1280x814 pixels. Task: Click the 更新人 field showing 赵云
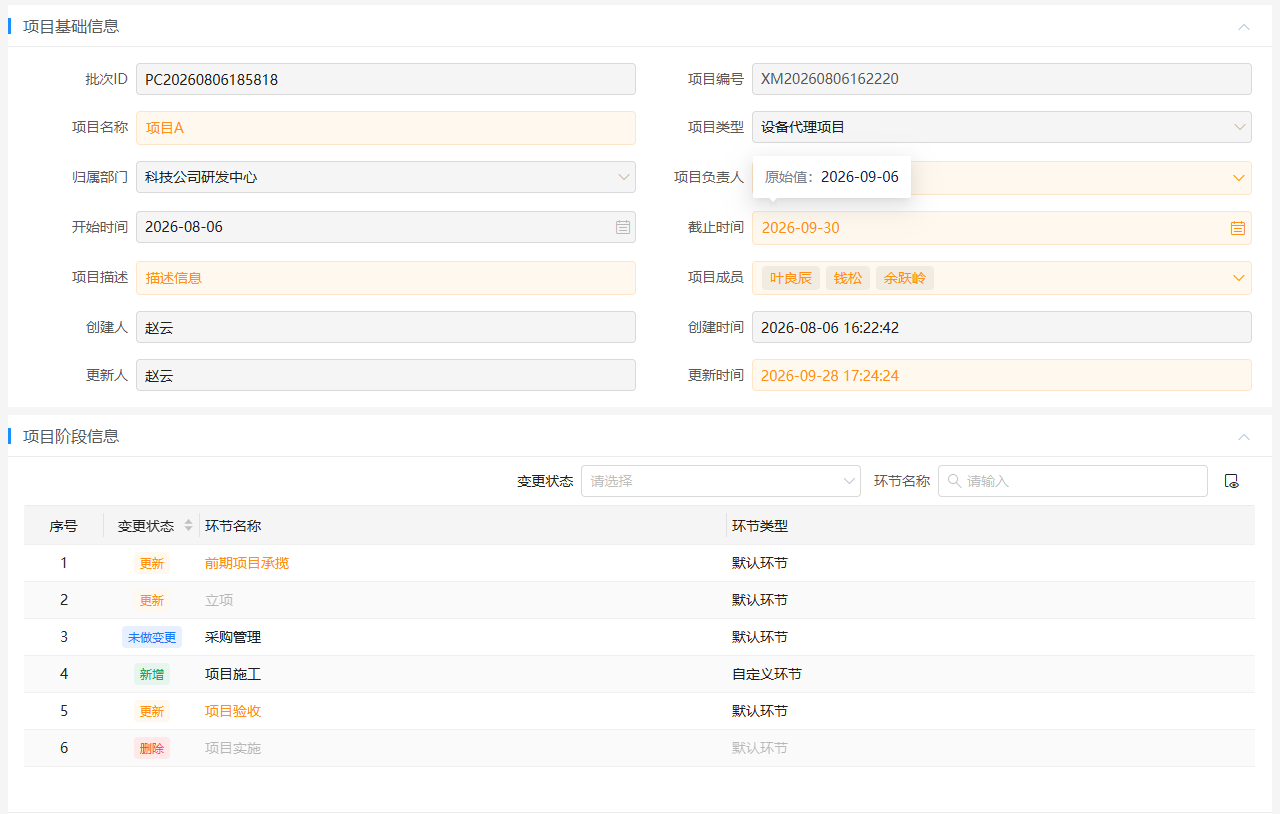coord(385,375)
